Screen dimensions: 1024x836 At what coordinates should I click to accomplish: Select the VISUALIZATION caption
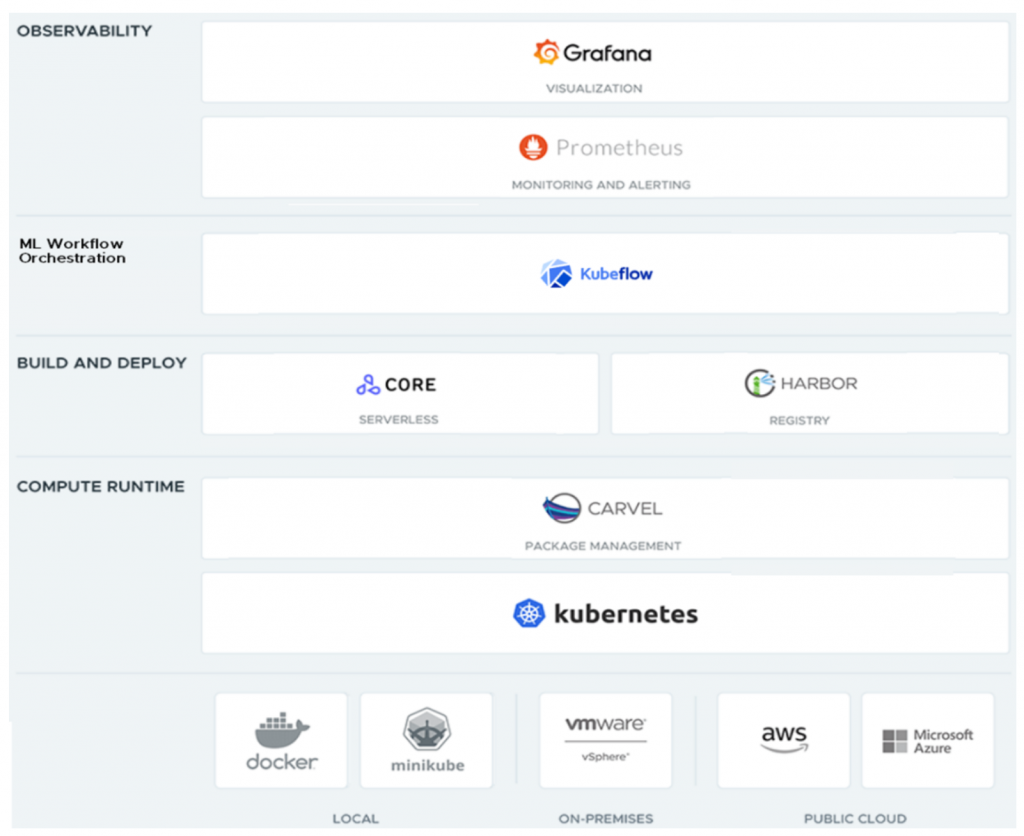(x=594, y=88)
